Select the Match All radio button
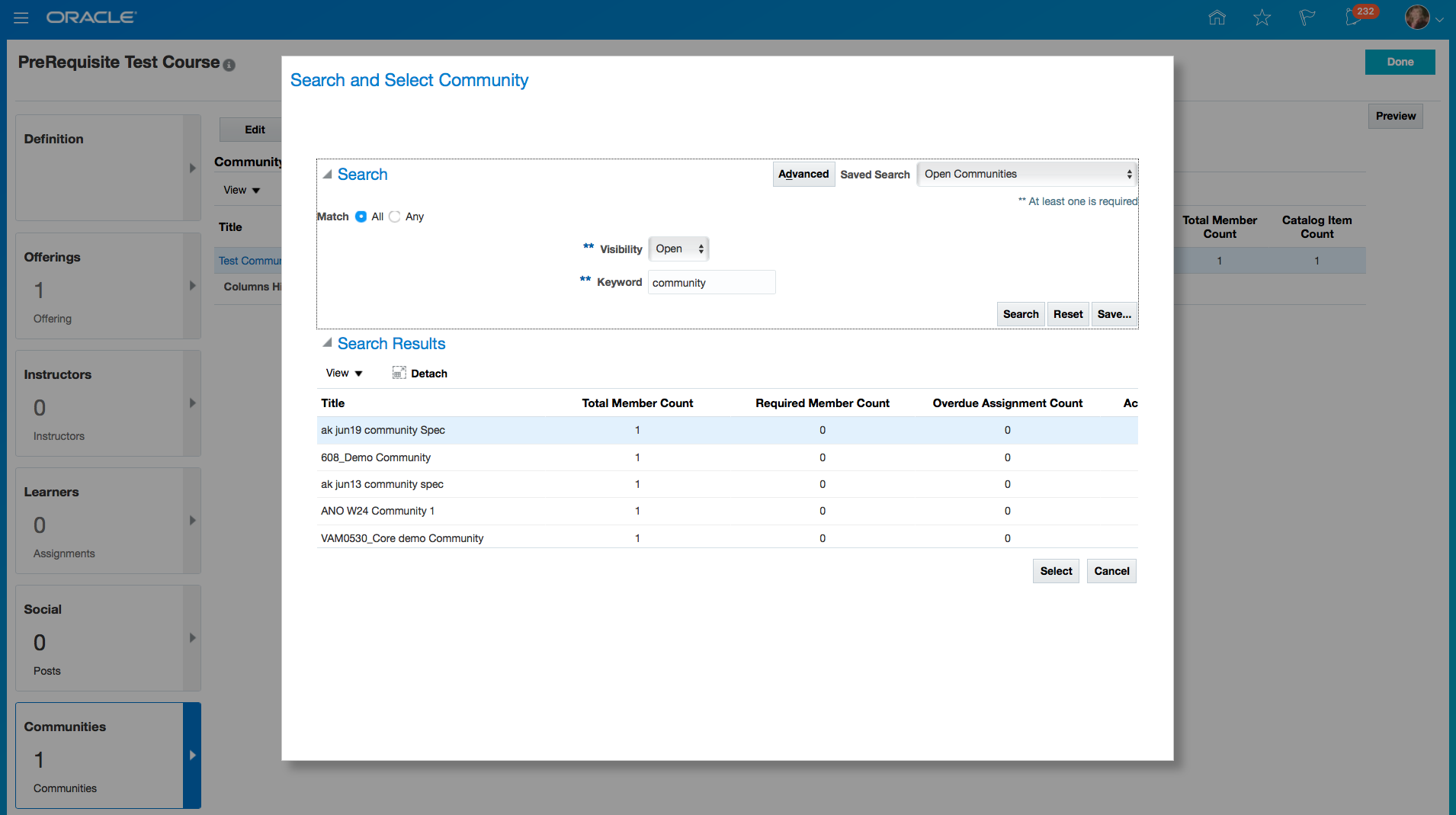Viewport: 1456px width, 815px height. [x=360, y=217]
